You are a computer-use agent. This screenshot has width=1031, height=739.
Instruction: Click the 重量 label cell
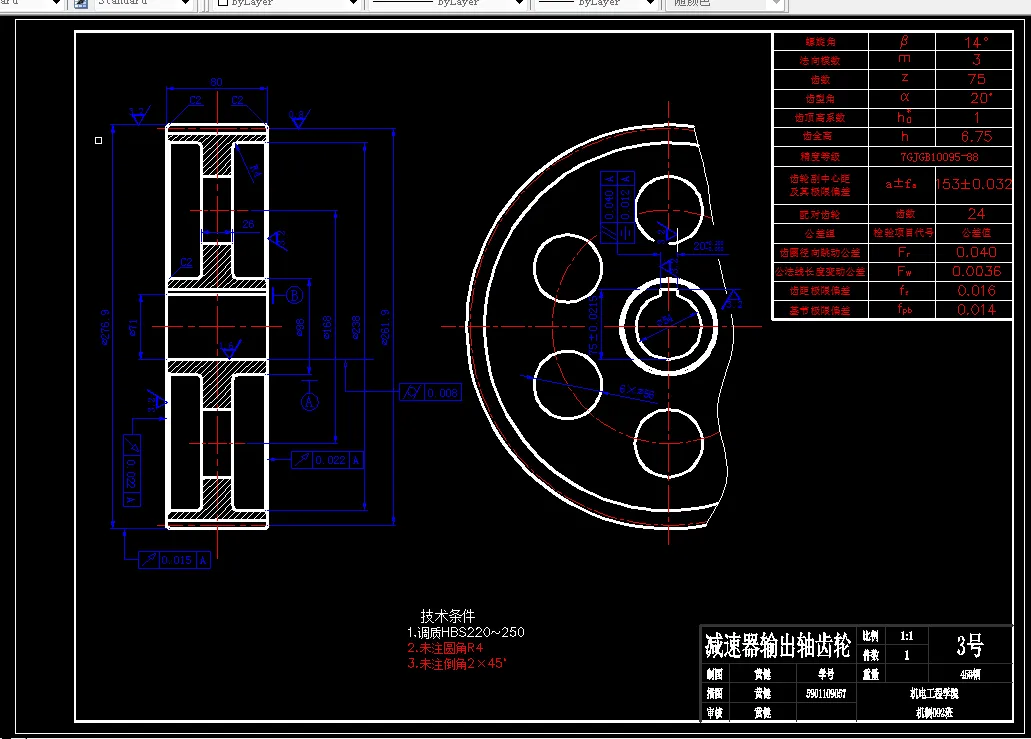click(x=871, y=674)
